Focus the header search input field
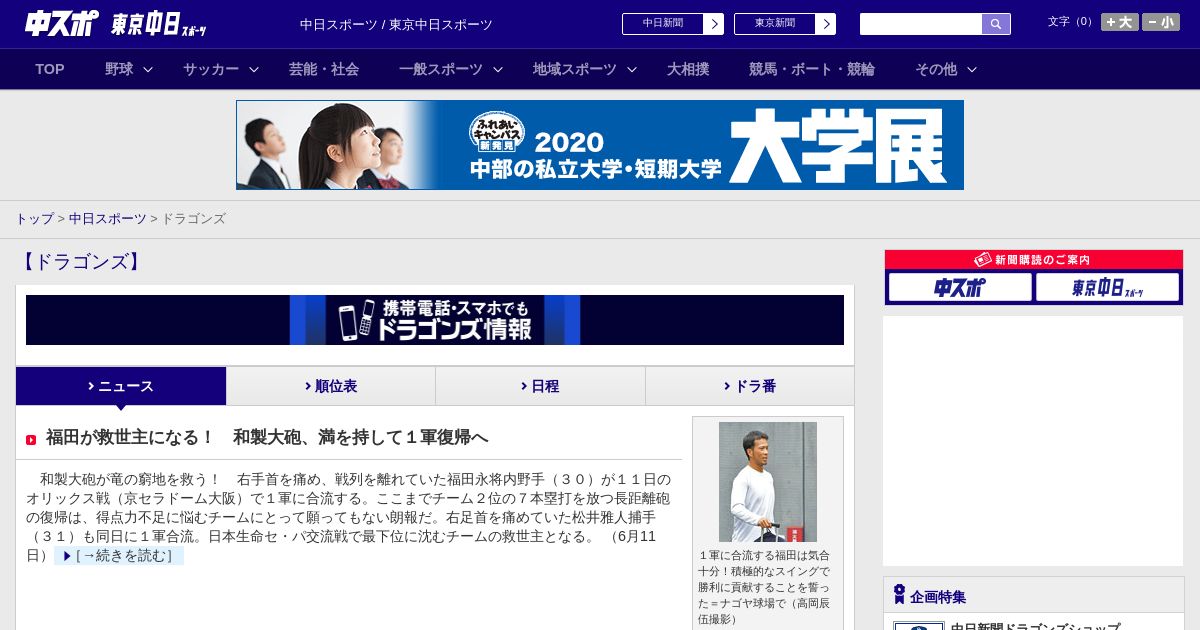This screenshot has width=1200, height=630. click(921, 24)
